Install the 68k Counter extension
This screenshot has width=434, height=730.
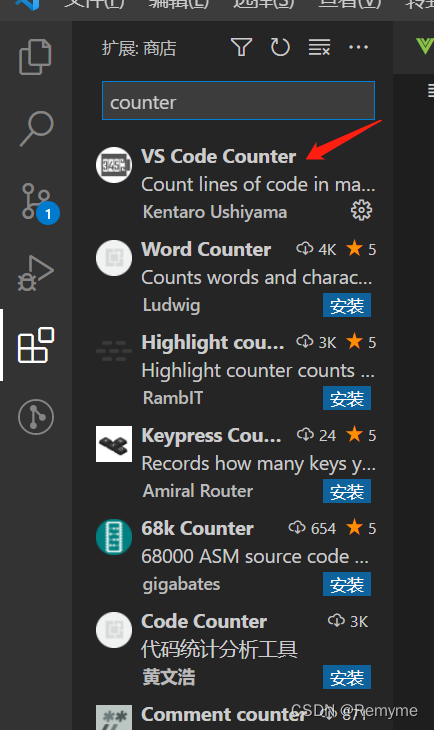pos(347,585)
